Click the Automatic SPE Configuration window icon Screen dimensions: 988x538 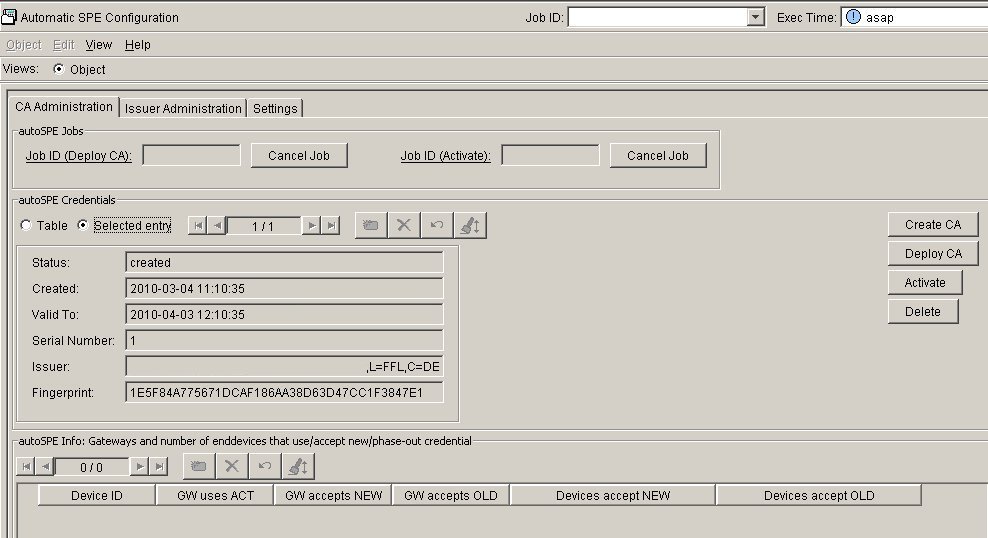pos(9,17)
